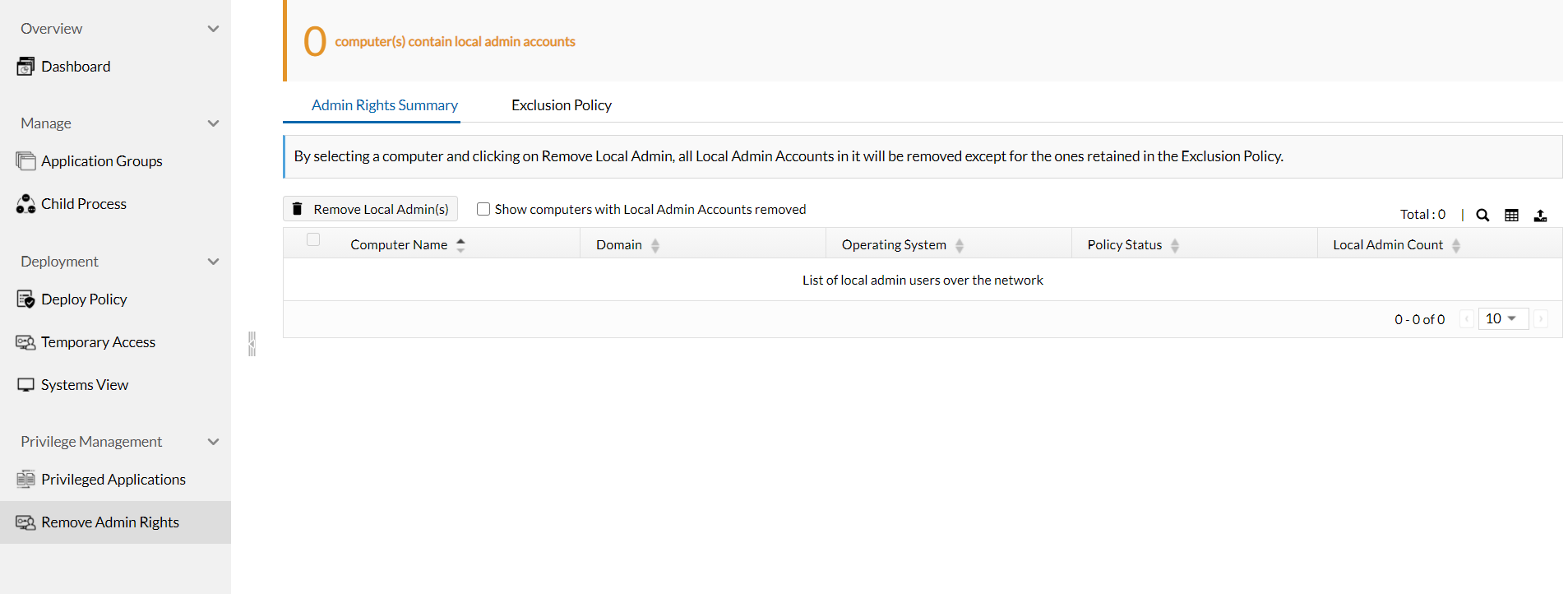The image size is (1568, 594).
Task: Collapse the Overview section chevron
Action: click(214, 29)
